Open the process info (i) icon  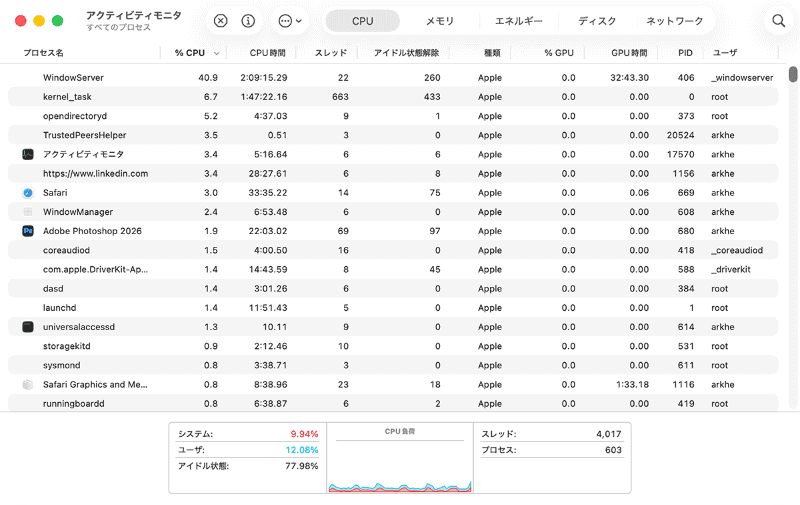click(x=248, y=21)
